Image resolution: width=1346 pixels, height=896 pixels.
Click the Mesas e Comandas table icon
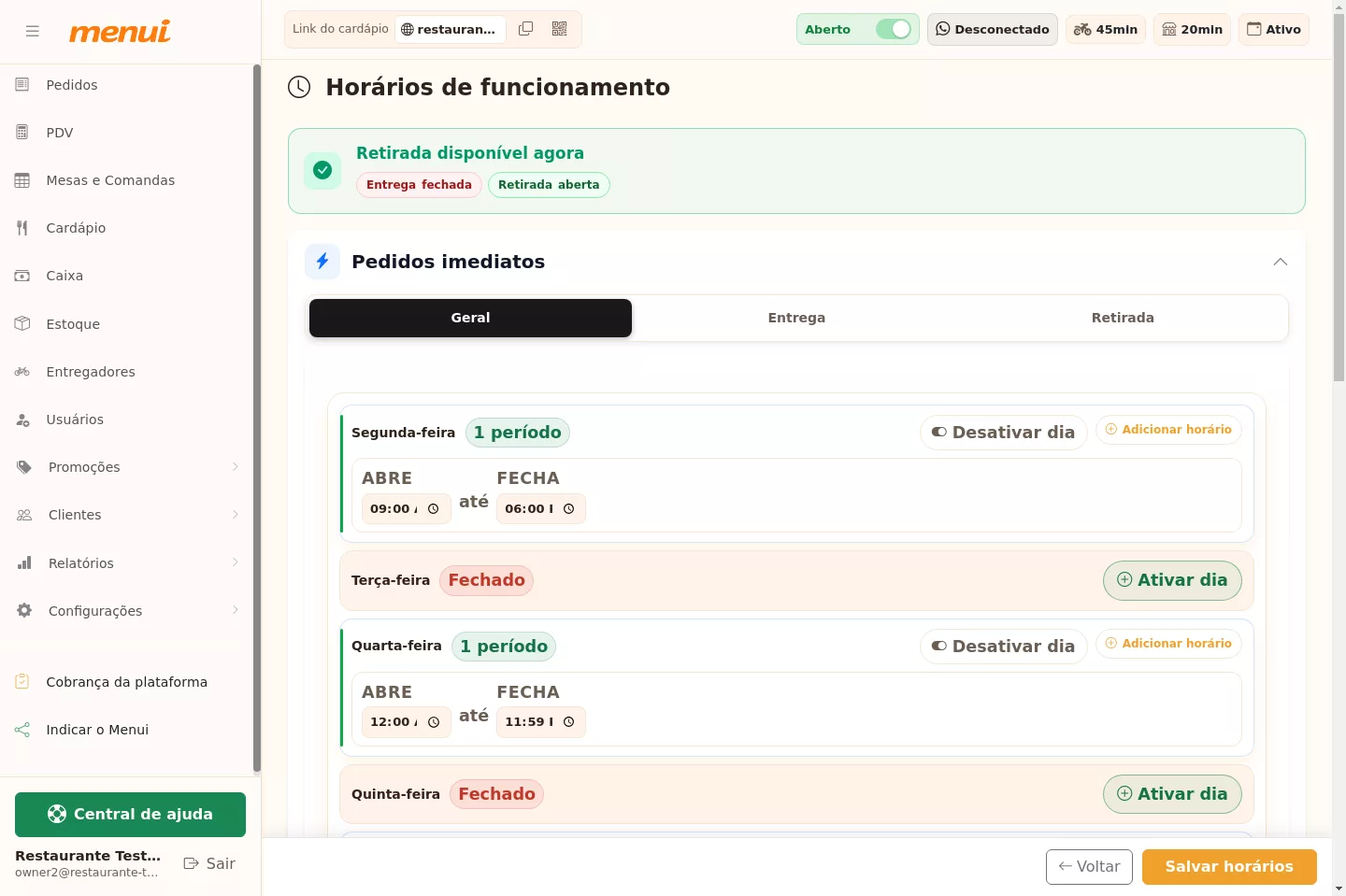pos(22,180)
